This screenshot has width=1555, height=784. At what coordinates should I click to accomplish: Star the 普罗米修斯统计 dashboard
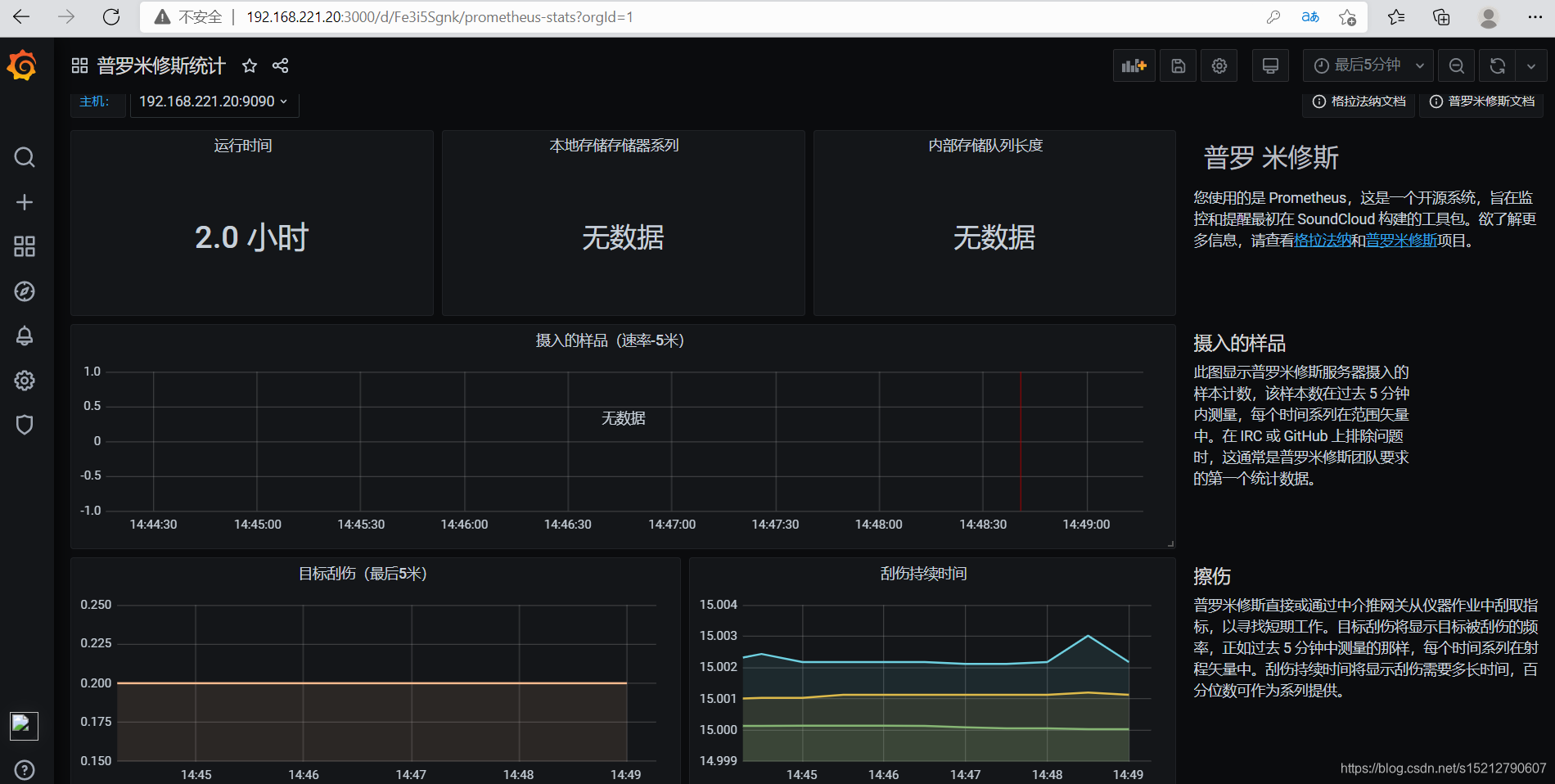(x=250, y=65)
